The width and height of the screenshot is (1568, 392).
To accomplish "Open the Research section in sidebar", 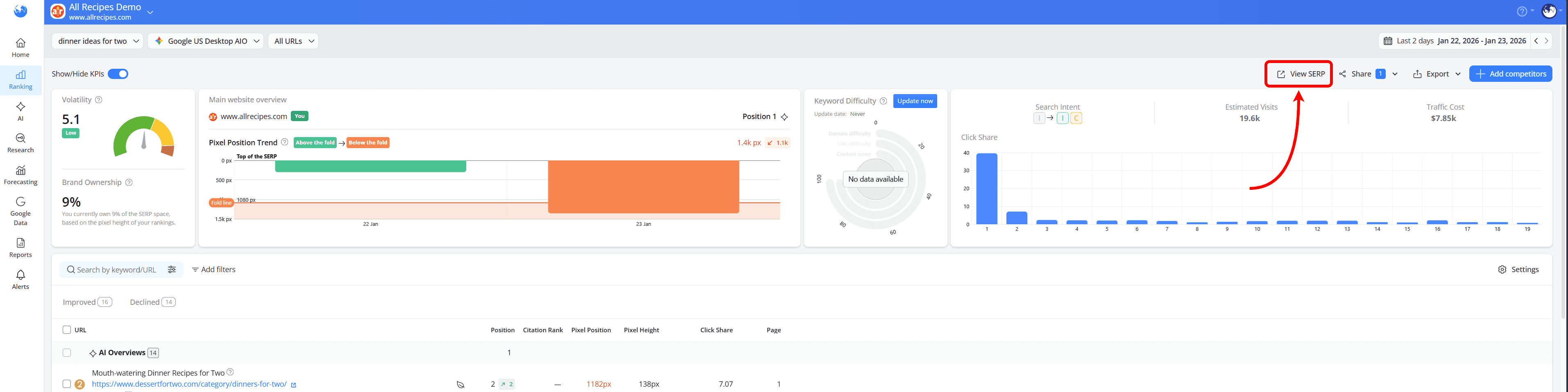I will tap(21, 144).
